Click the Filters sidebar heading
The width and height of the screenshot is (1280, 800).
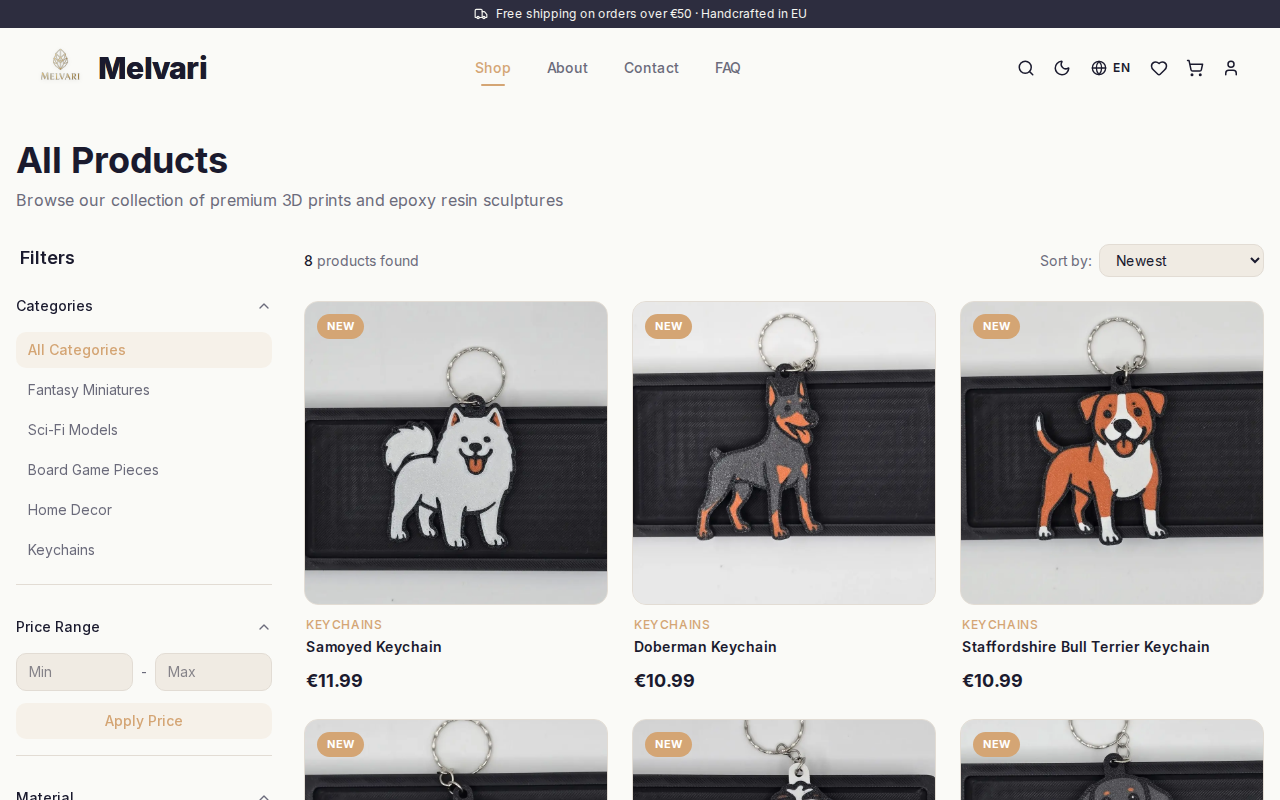(47, 258)
